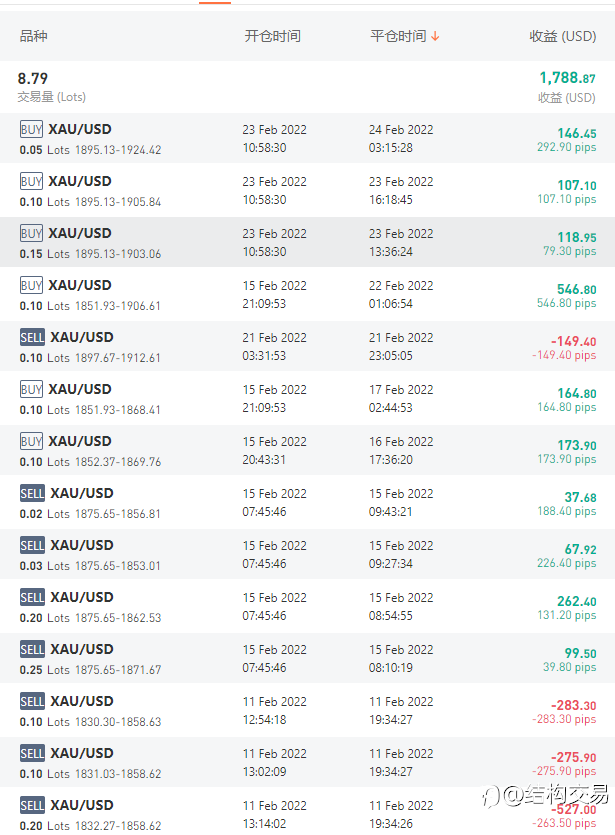The height and width of the screenshot is (835, 615).
Task: Sort by 开仓时间 column header
Action: (273, 36)
